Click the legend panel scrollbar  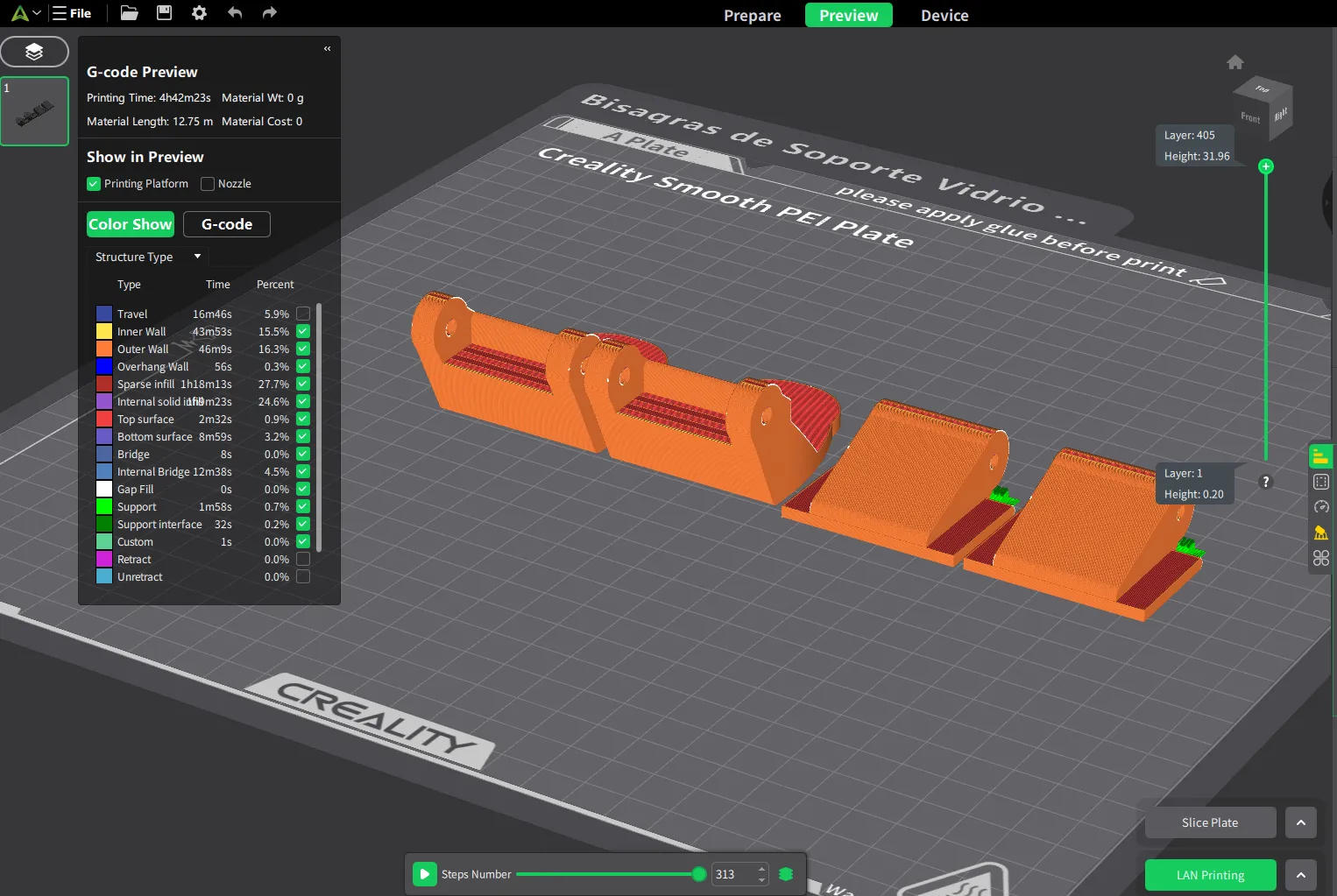[319, 427]
